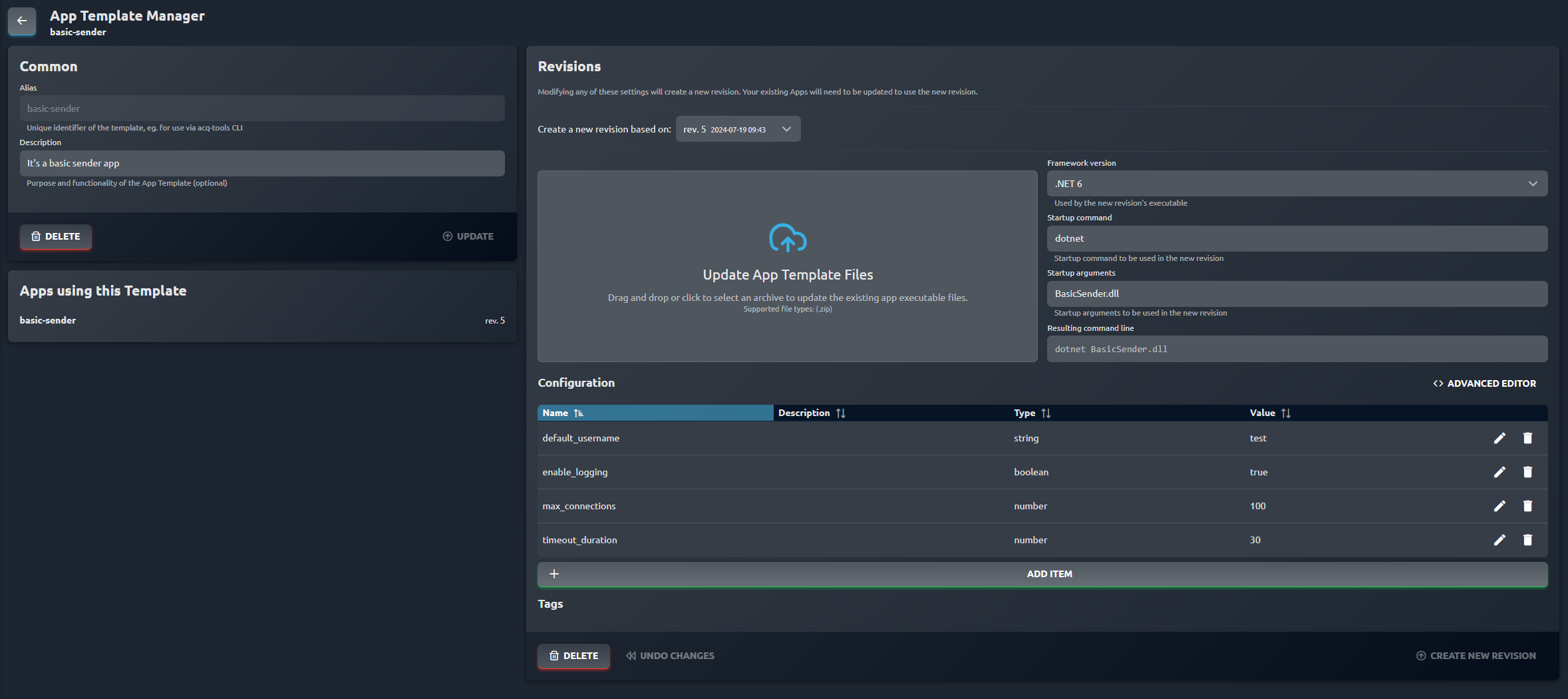This screenshot has height=699, width=1568.
Task: Sort configuration by Name column
Action: (x=655, y=413)
